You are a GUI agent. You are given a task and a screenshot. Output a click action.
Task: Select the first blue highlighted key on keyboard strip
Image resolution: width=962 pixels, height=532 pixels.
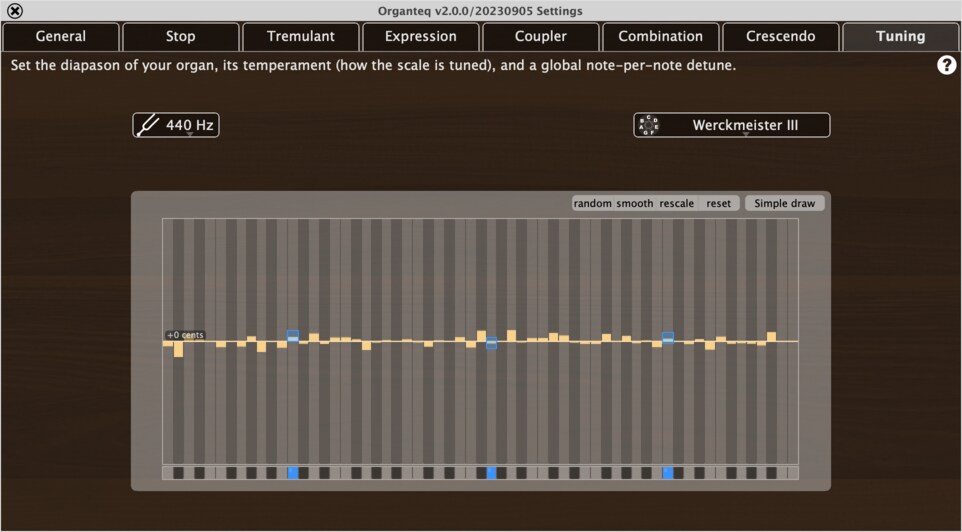[293, 473]
